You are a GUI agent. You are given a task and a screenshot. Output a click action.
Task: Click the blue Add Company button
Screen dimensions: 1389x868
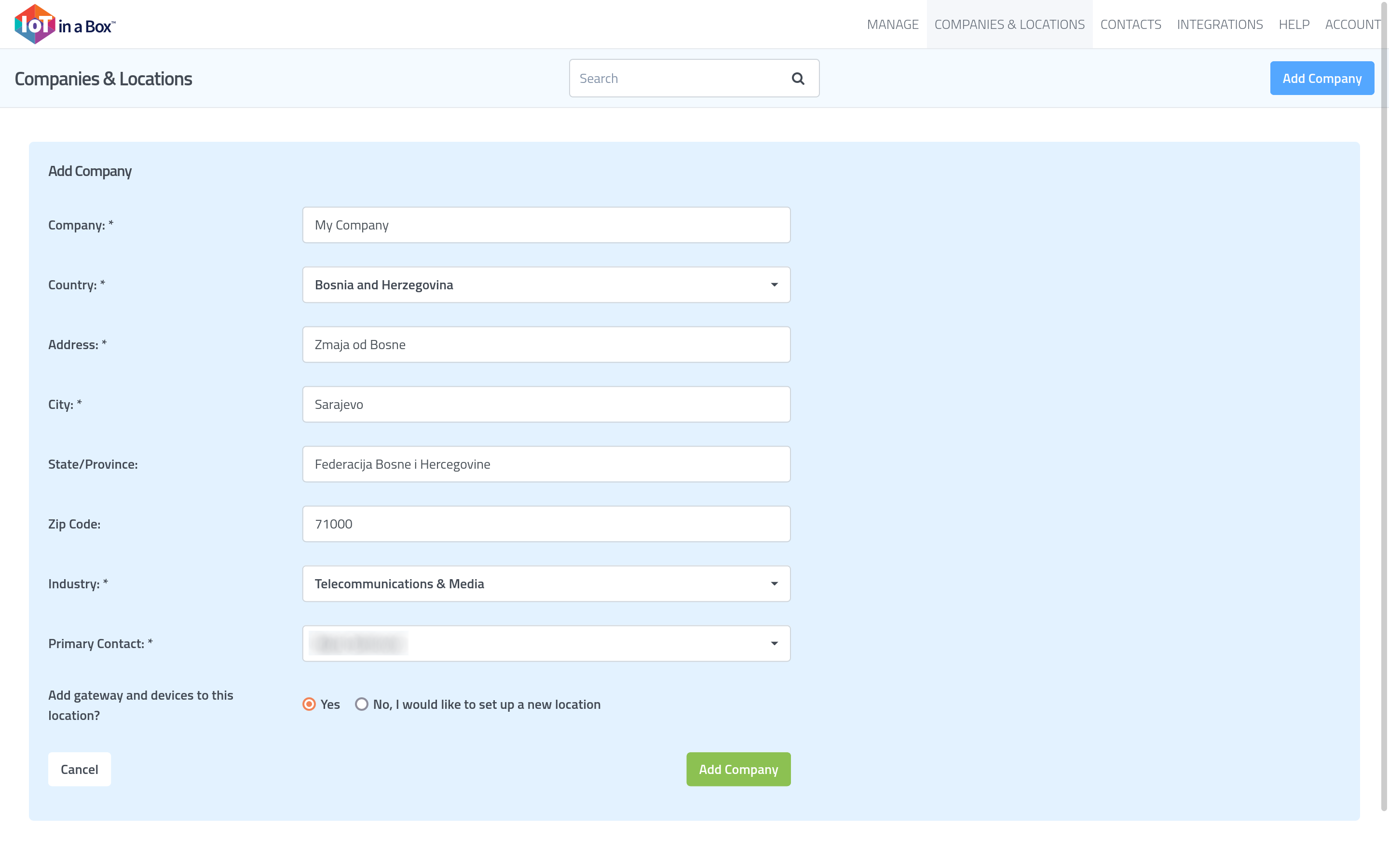point(1321,79)
